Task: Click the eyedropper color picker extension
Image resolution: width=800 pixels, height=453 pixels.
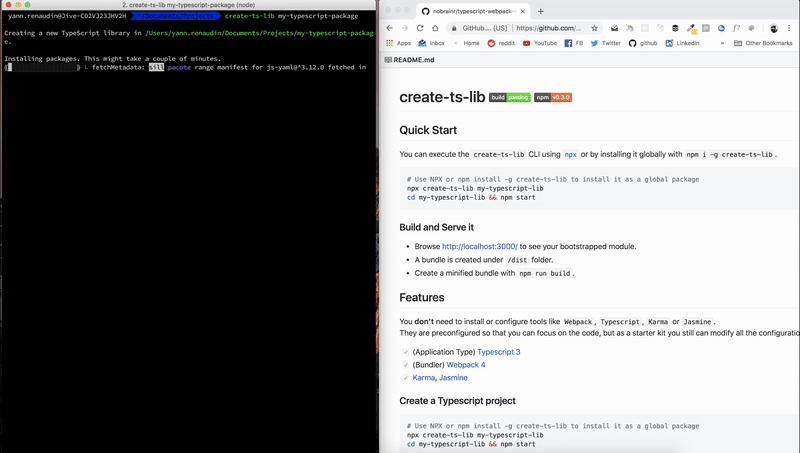Action: pos(691,28)
